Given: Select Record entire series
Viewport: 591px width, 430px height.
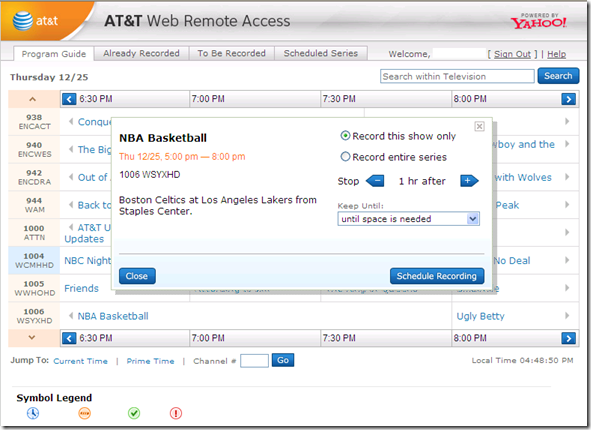Looking at the screenshot, I should click(345, 156).
